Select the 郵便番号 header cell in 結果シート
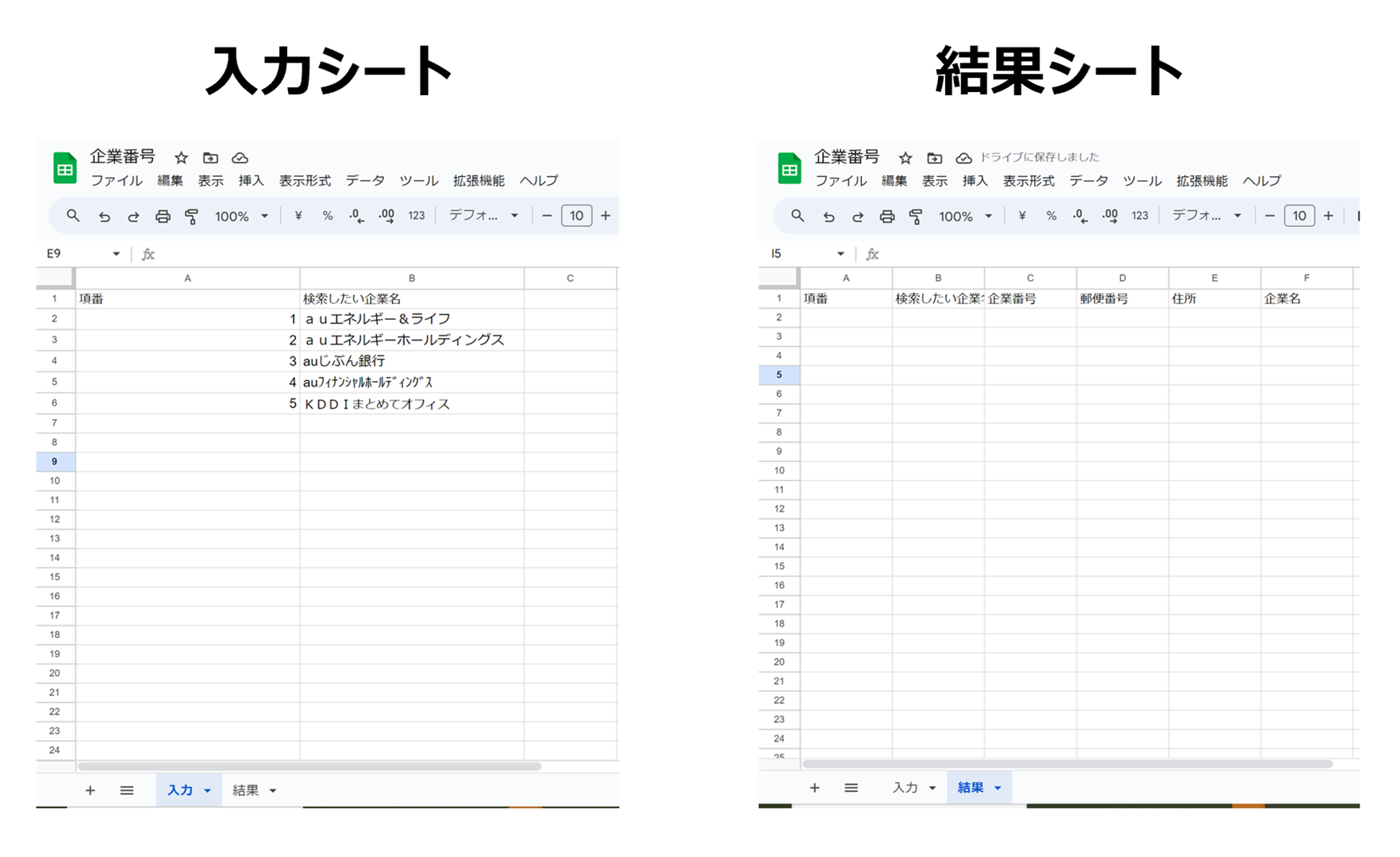Image resolution: width=1400 pixels, height=857 pixels. [1122, 298]
